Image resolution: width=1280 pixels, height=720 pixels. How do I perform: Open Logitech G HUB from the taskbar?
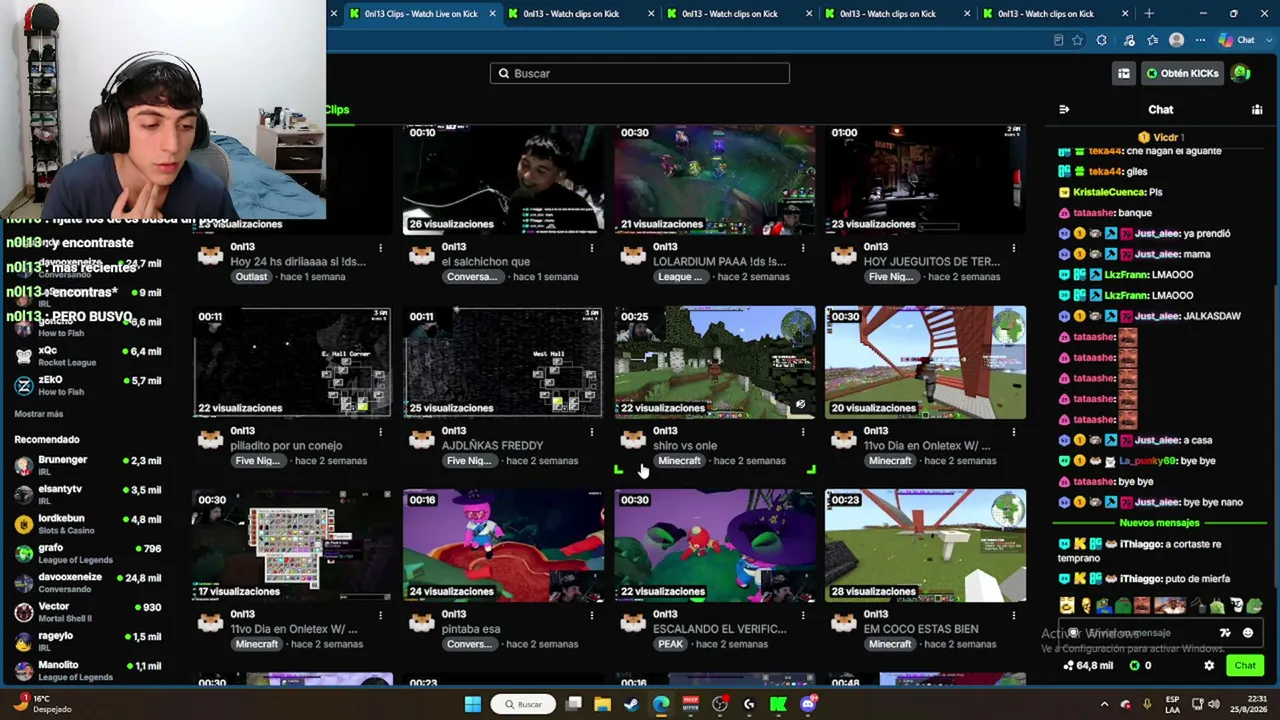point(749,704)
